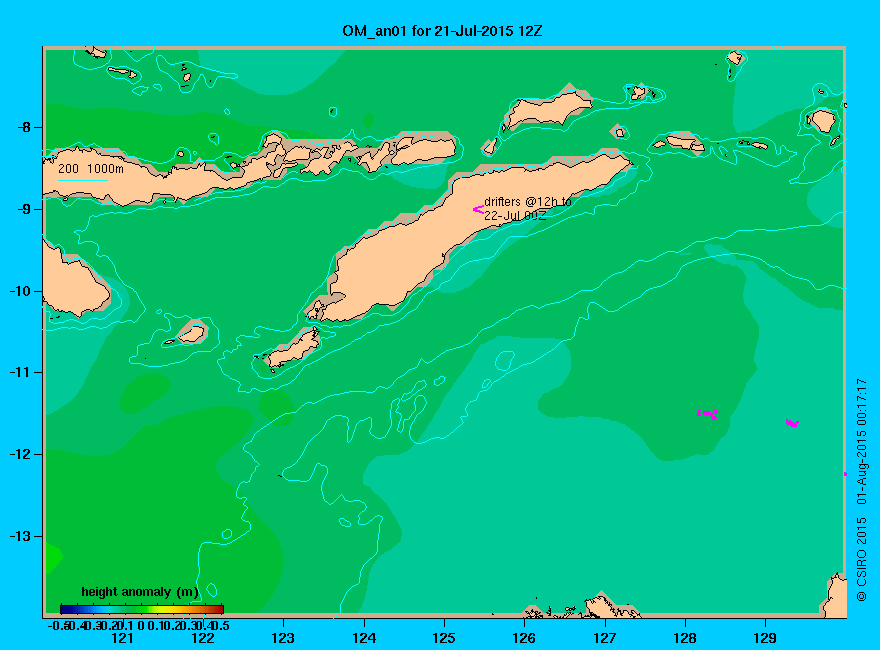Click the longitude label 128
The image size is (880, 650).
pos(685,638)
